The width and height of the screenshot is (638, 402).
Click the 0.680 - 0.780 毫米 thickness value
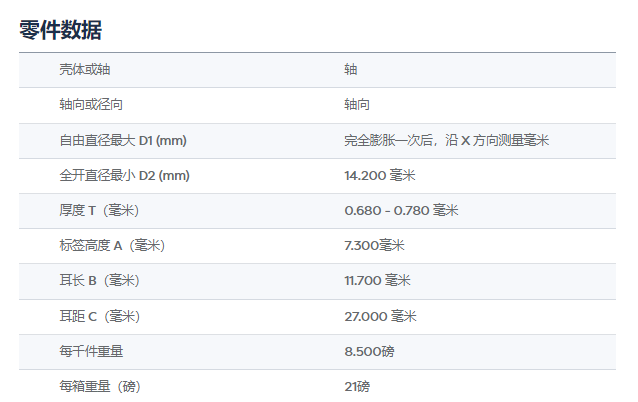tap(400, 210)
